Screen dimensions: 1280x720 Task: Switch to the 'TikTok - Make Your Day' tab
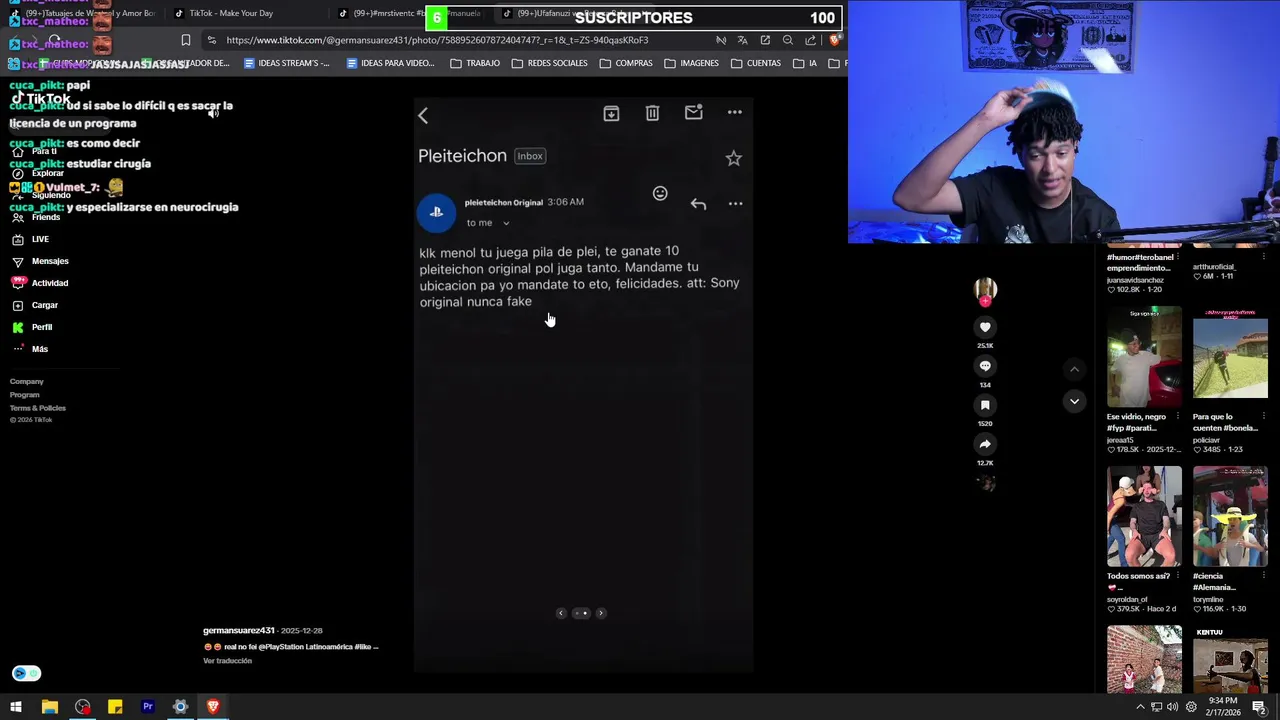(230, 13)
